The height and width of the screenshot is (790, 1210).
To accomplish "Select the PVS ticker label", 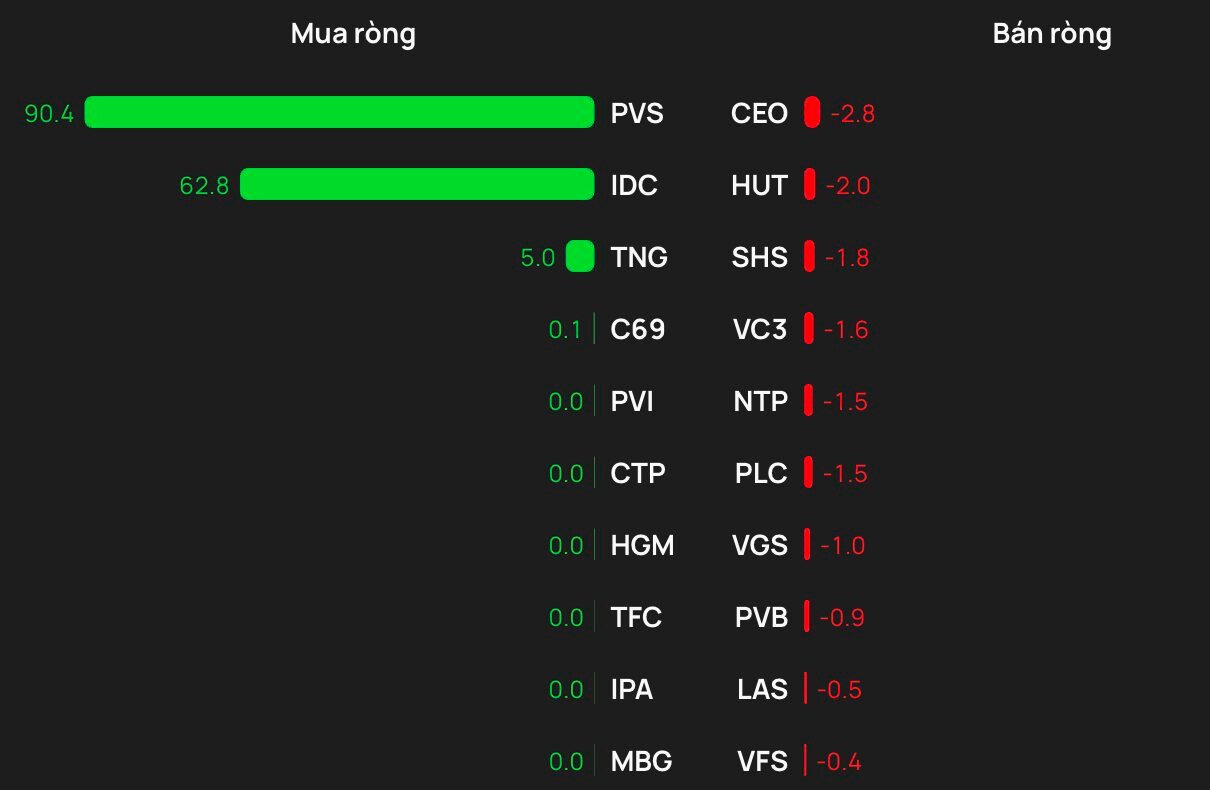I will click(x=637, y=113).
